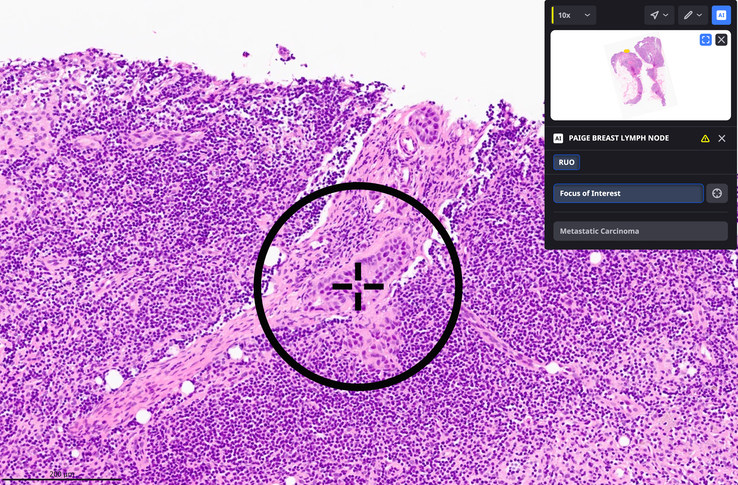Close the slide overview thumbnail

click(722, 40)
